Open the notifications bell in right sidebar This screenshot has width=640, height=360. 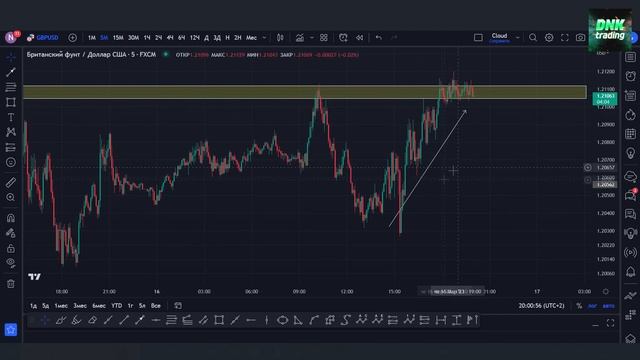pyautogui.click(x=631, y=272)
